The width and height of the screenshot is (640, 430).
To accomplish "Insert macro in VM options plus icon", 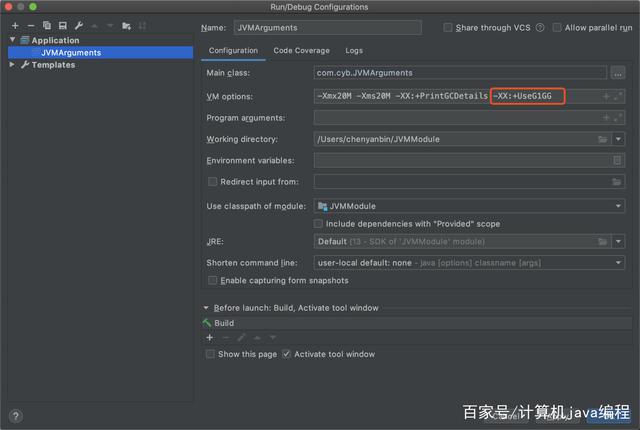I will point(606,96).
